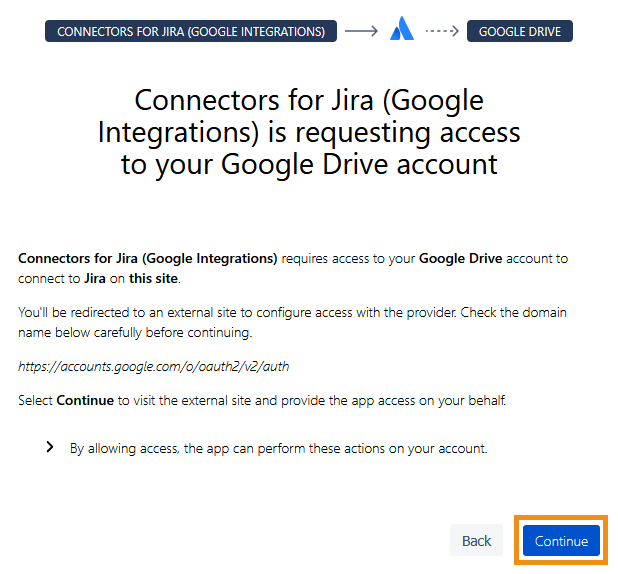Go back using the Back button
This screenshot has width=618, height=574.
pyautogui.click(x=476, y=541)
